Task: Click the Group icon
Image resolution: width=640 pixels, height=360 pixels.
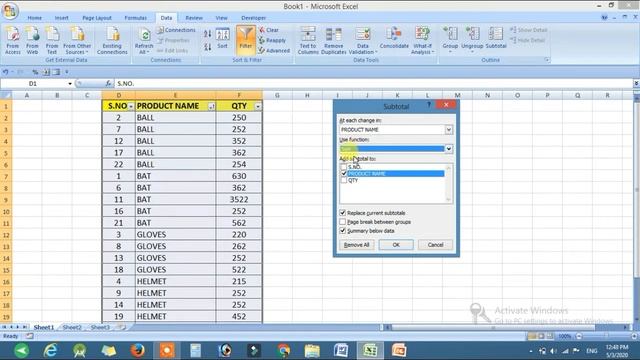Action: (x=450, y=39)
